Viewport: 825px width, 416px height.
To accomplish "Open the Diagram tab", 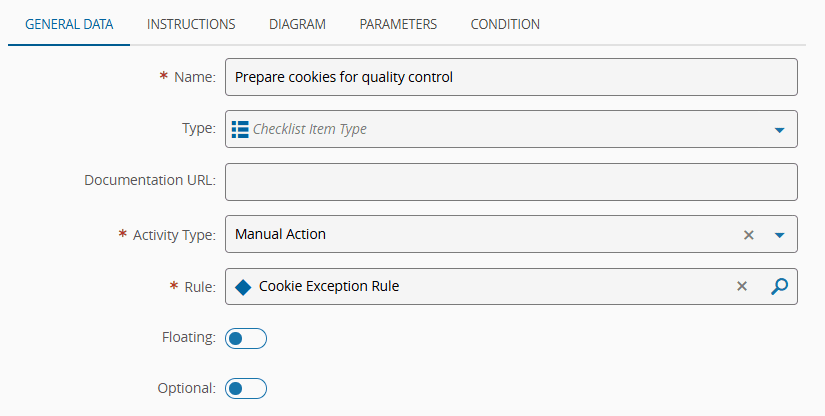I will tap(297, 24).
